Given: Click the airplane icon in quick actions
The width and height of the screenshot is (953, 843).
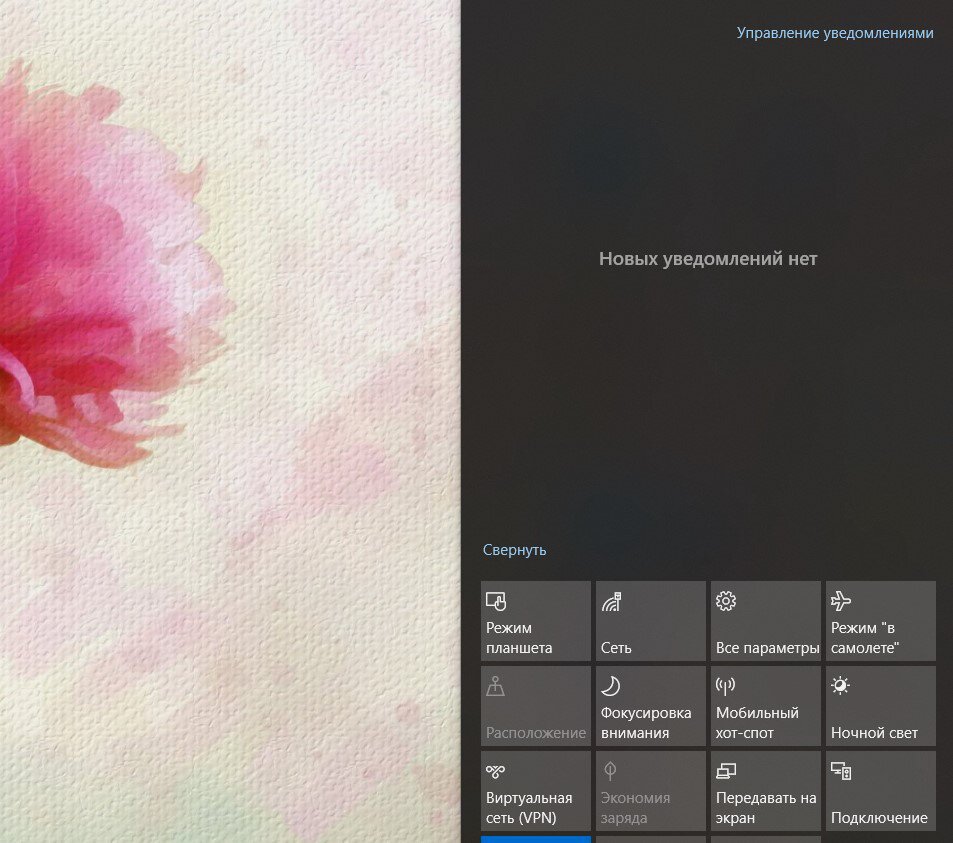Looking at the screenshot, I should (x=841, y=600).
